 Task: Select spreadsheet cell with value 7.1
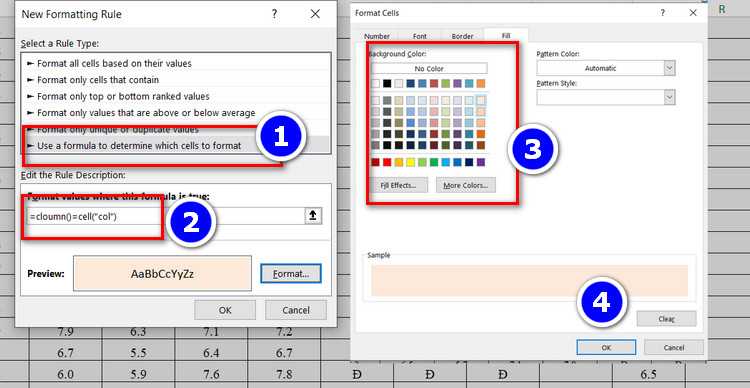coord(211,333)
